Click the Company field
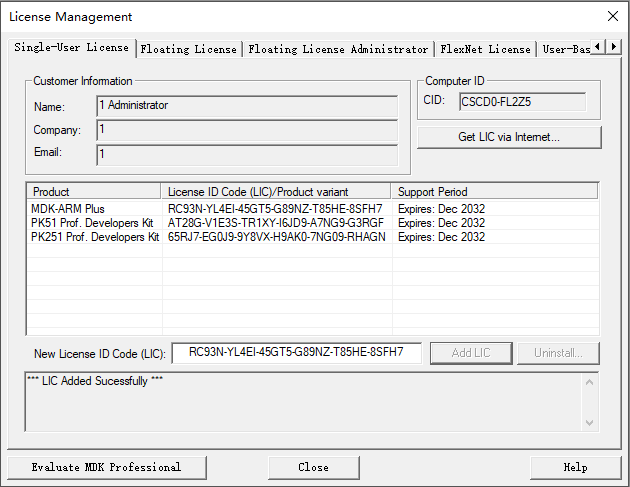The image size is (630, 487). click(x=247, y=130)
